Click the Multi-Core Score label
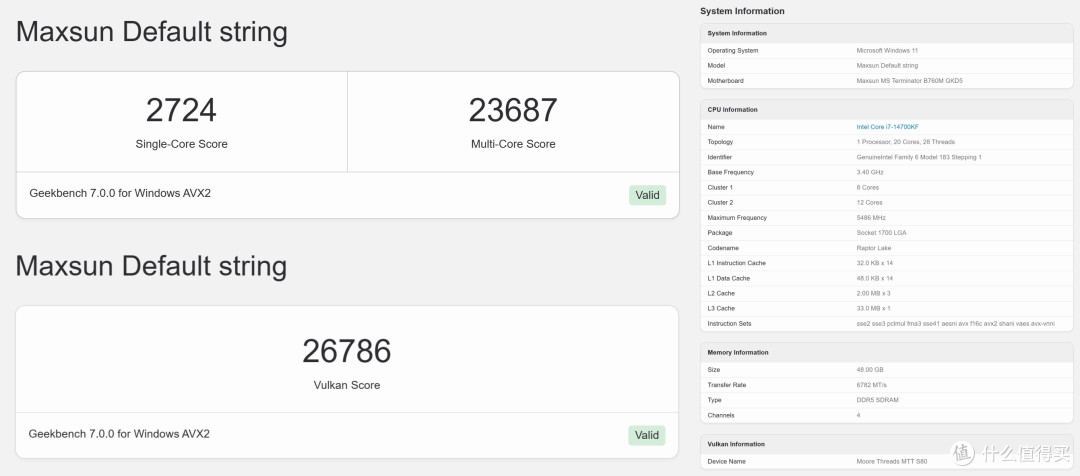1080x476 pixels. pyautogui.click(x=513, y=144)
